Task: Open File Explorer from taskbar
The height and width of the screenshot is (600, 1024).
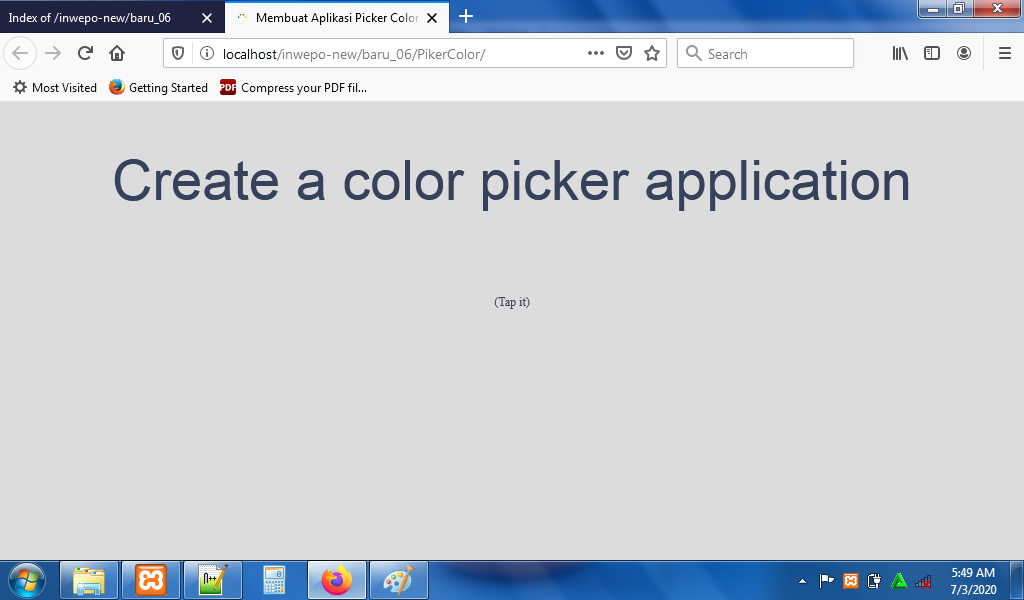Action: tap(89, 580)
